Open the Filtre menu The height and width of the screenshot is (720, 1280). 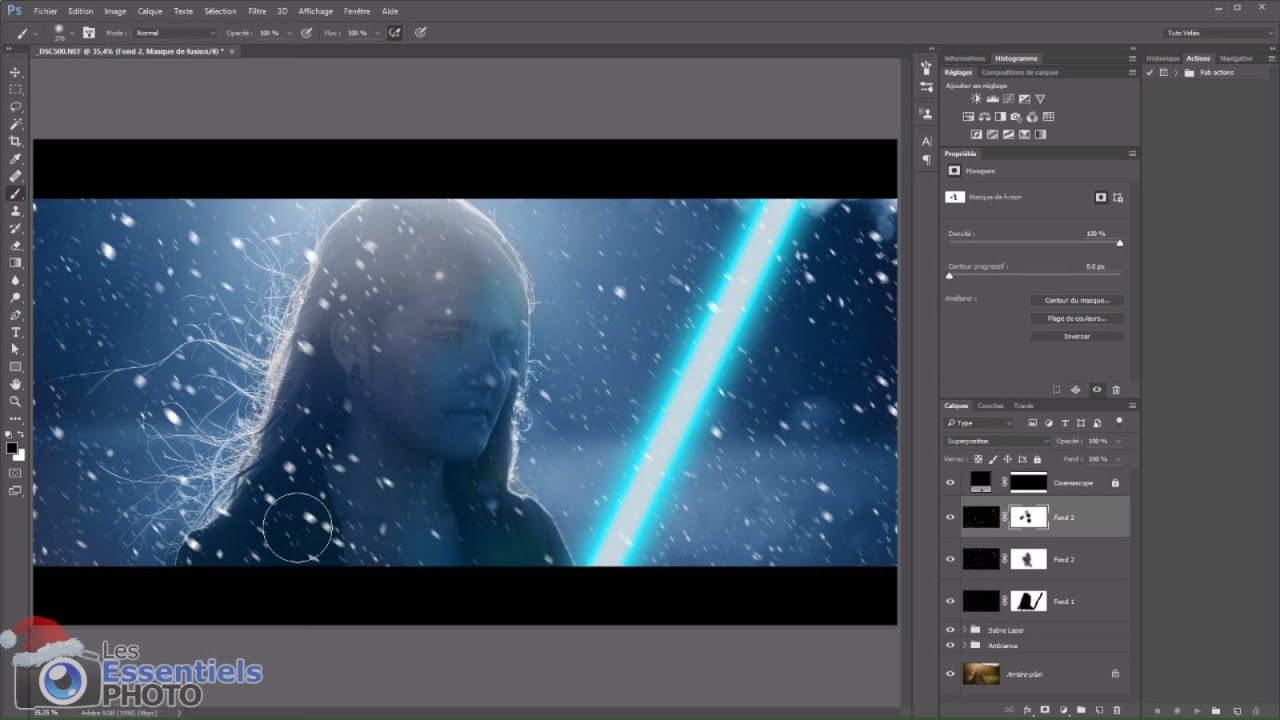pyautogui.click(x=257, y=11)
